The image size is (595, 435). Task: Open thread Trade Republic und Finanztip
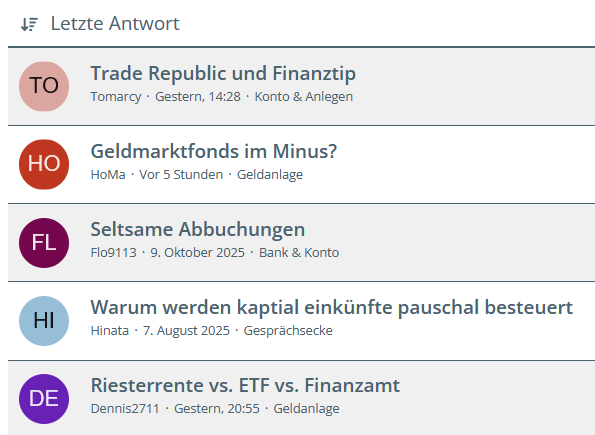[223, 73]
